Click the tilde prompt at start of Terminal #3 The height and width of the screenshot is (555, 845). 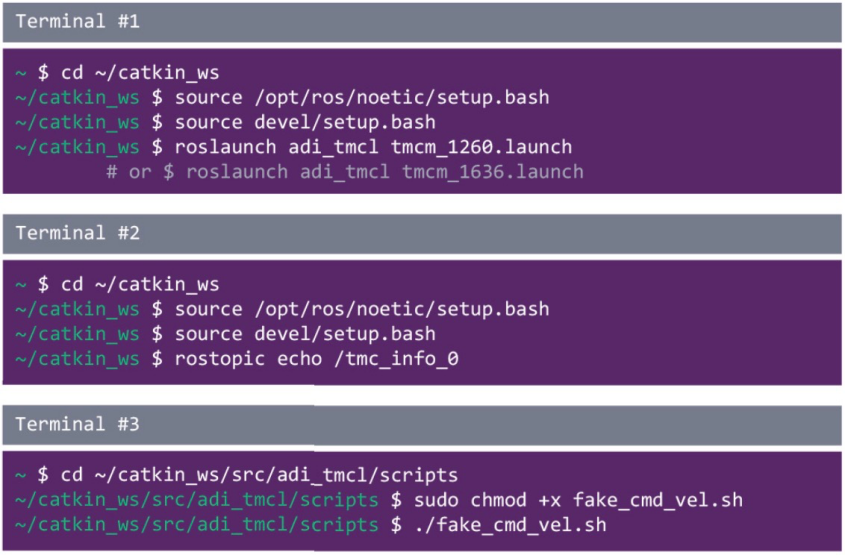tap(20, 475)
